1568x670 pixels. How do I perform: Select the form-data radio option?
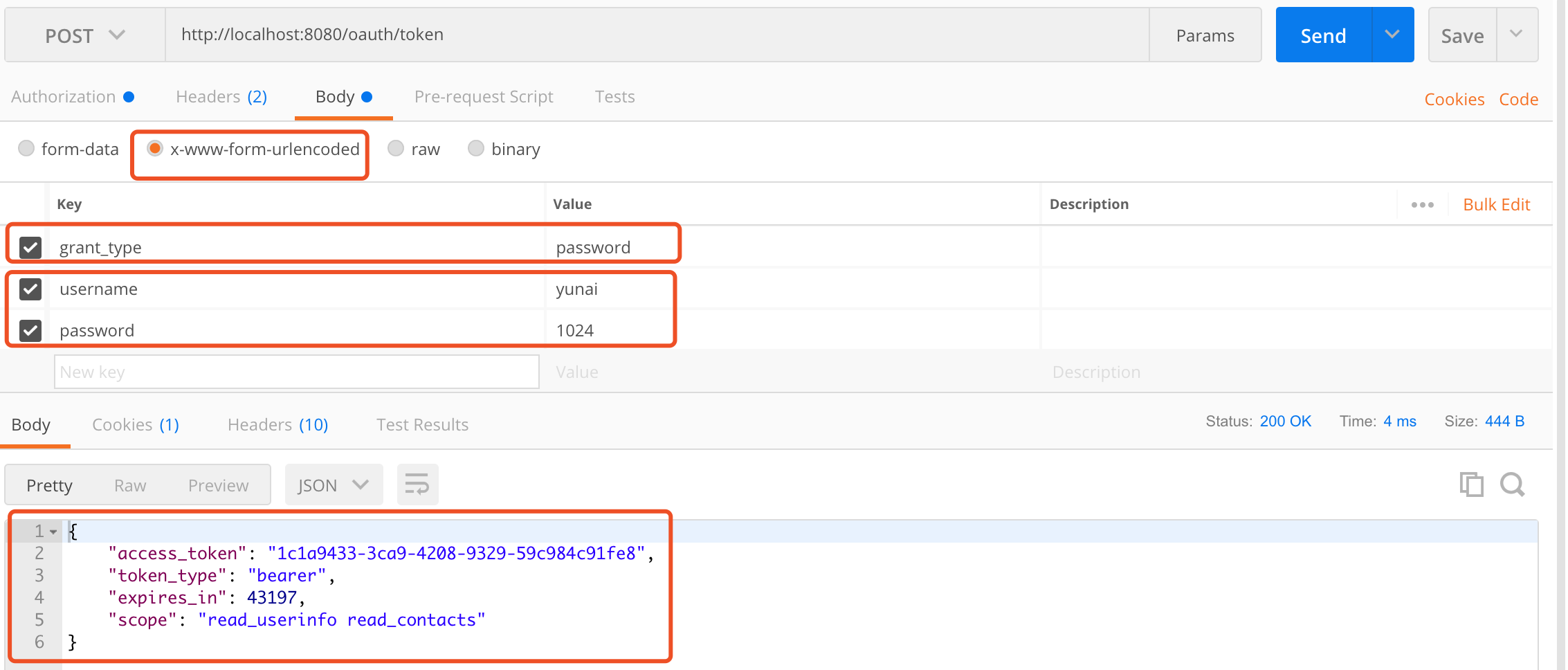(x=26, y=149)
